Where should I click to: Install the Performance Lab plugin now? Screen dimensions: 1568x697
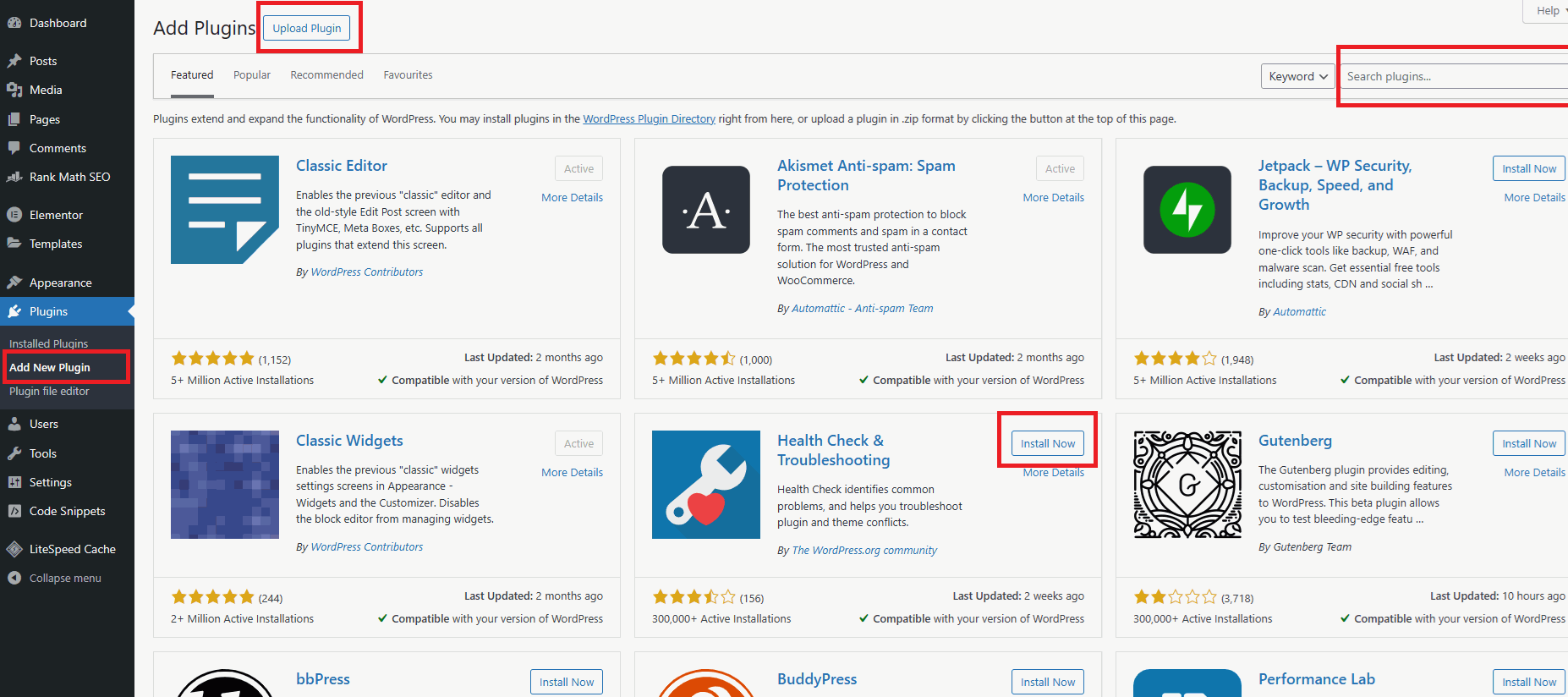click(1529, 682)
